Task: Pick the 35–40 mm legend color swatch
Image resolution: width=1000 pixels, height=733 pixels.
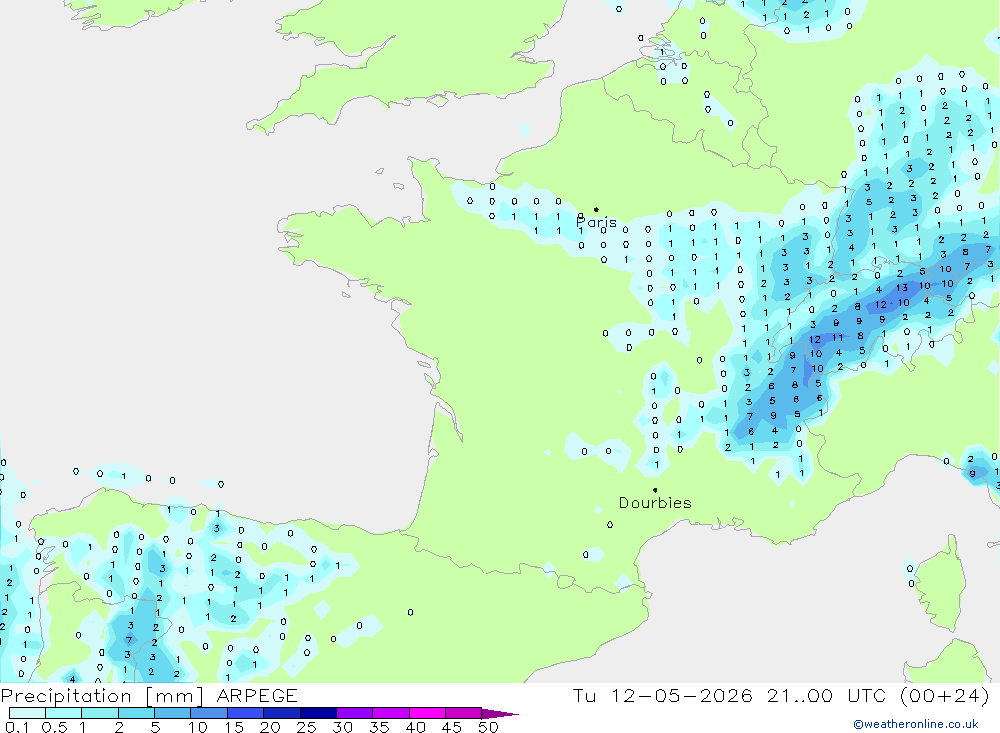Action: click(x=391, y=713)
